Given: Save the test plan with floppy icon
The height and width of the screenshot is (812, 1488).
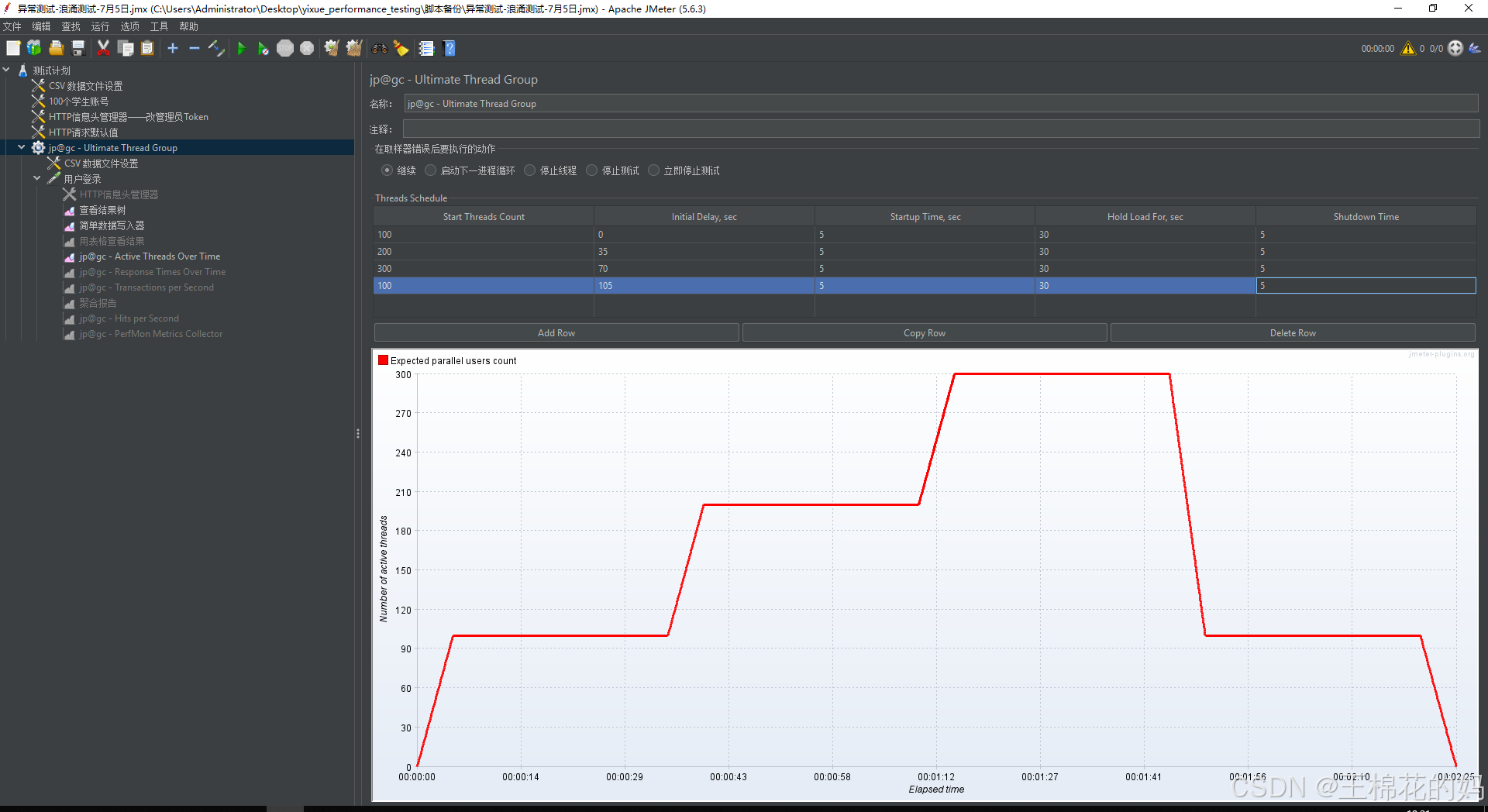Looking at the screenshot, I should (77, 48).
